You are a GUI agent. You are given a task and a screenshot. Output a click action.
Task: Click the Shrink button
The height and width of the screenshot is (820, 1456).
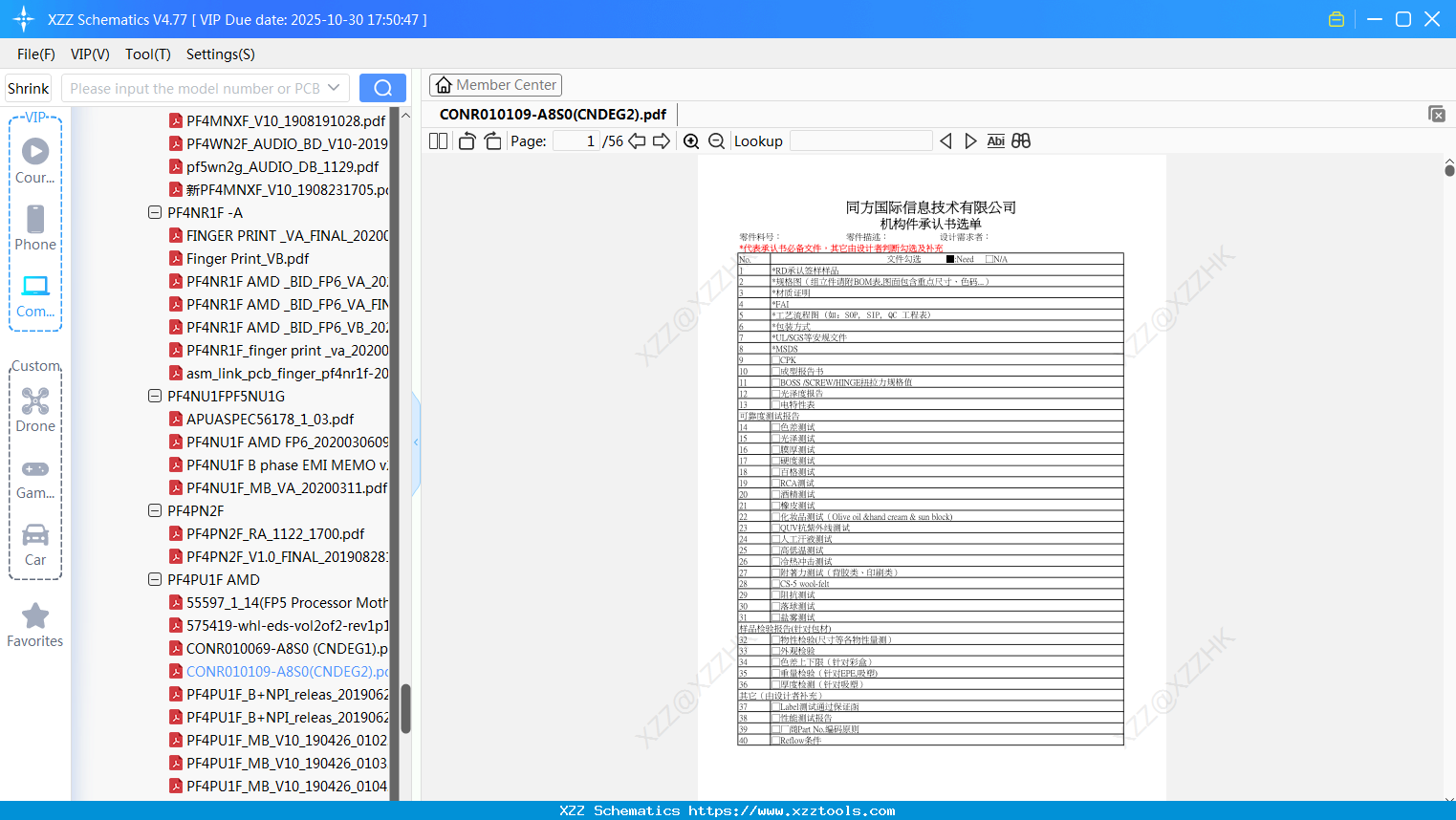(x=29, y=88)
